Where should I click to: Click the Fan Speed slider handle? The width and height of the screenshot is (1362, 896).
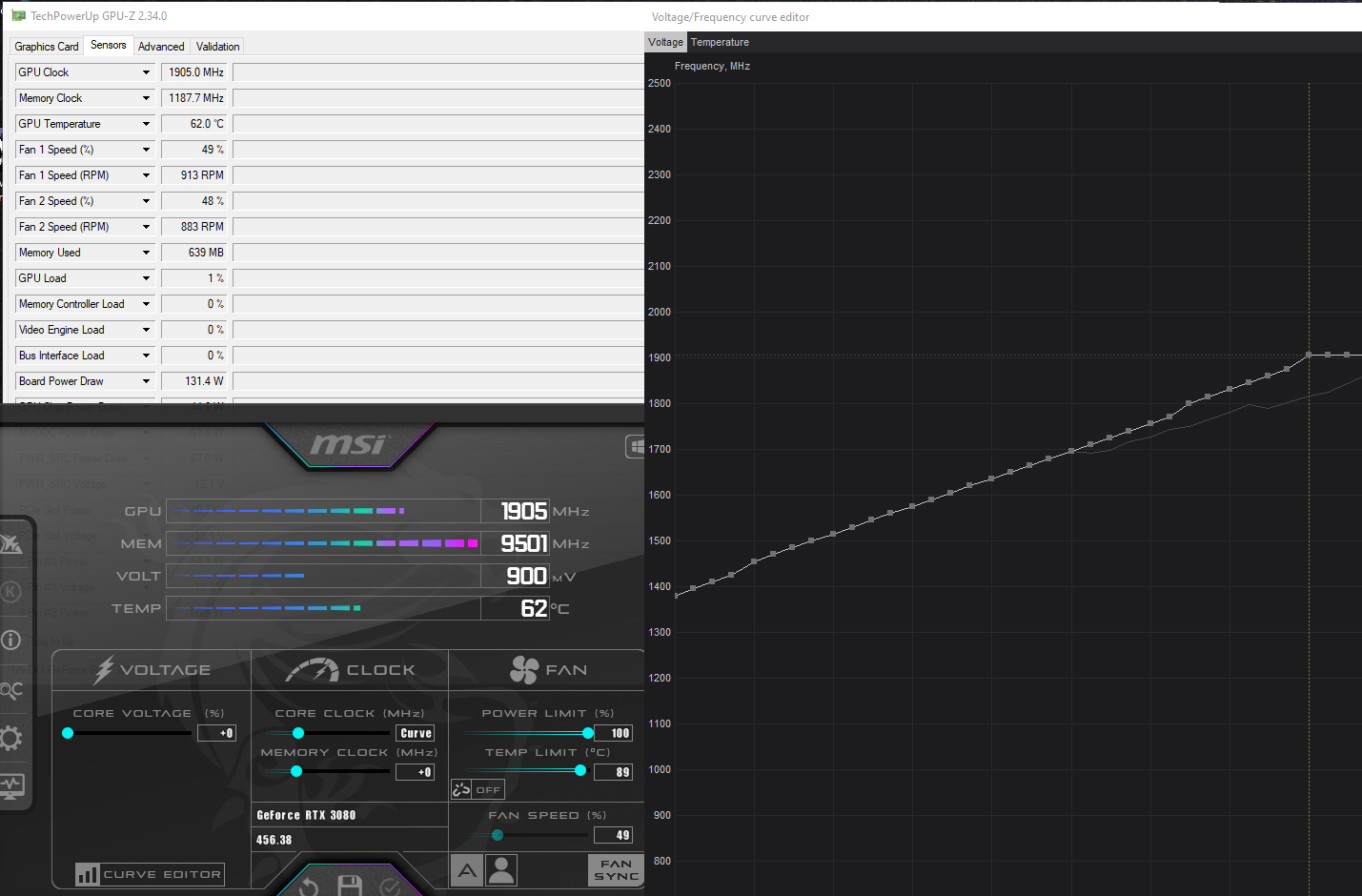pos(498,835)
